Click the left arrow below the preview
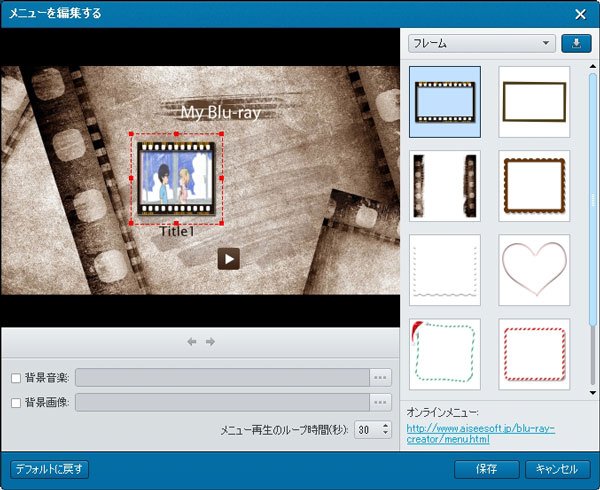 click(192, 342)
